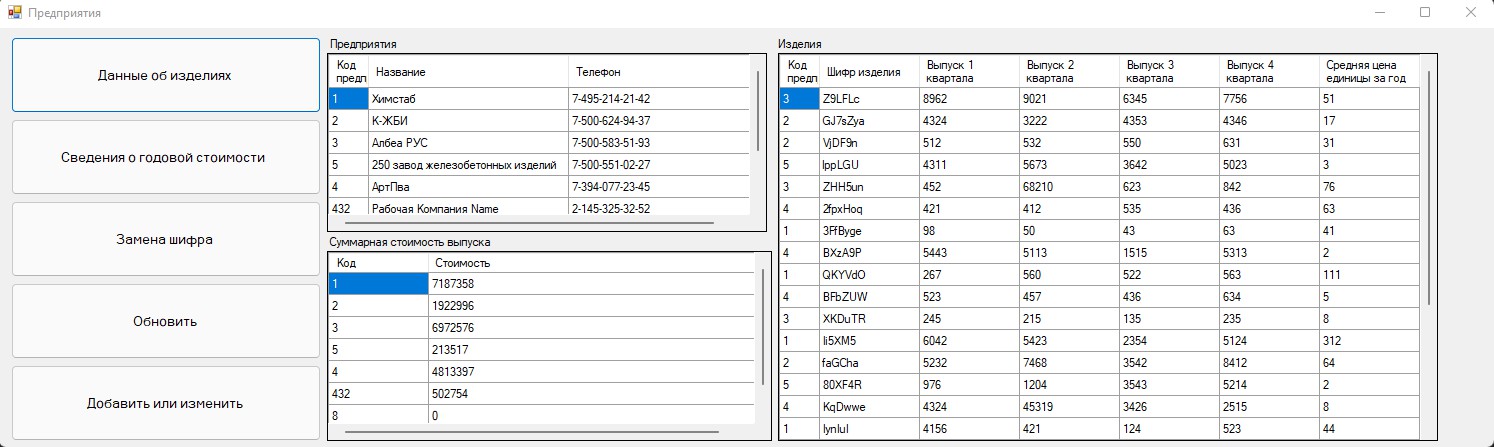This screenshot has width=1494, height=447.
Task: Select product code "GJ7sZya"
Action: pos(869,121)
